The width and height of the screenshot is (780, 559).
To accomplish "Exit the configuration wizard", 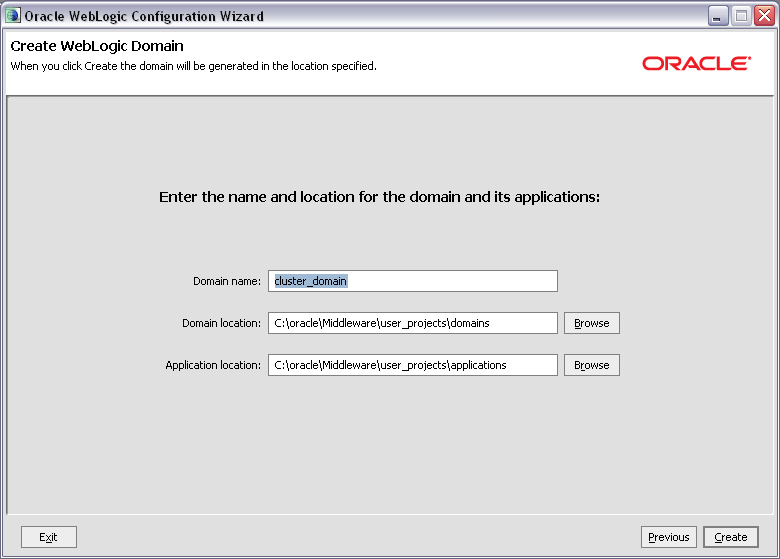I will click(x=49, y=537).
